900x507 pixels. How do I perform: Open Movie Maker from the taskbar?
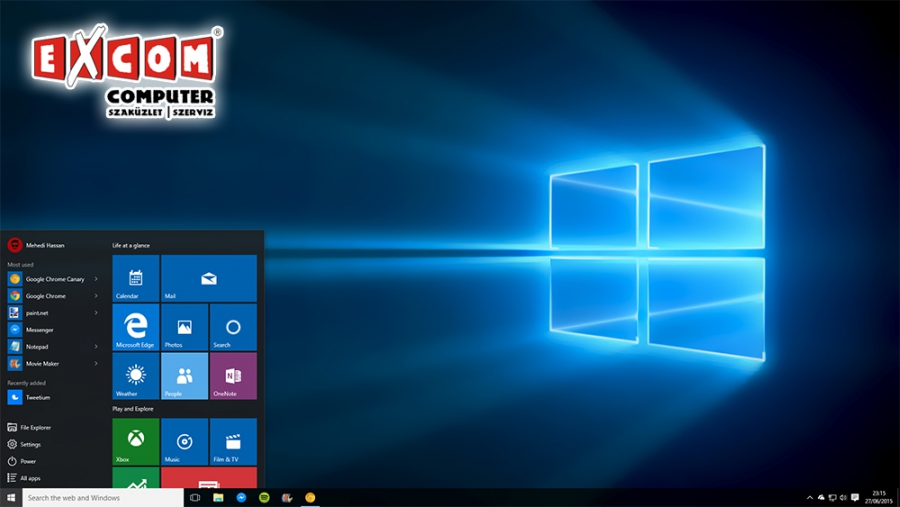point(287,498)
